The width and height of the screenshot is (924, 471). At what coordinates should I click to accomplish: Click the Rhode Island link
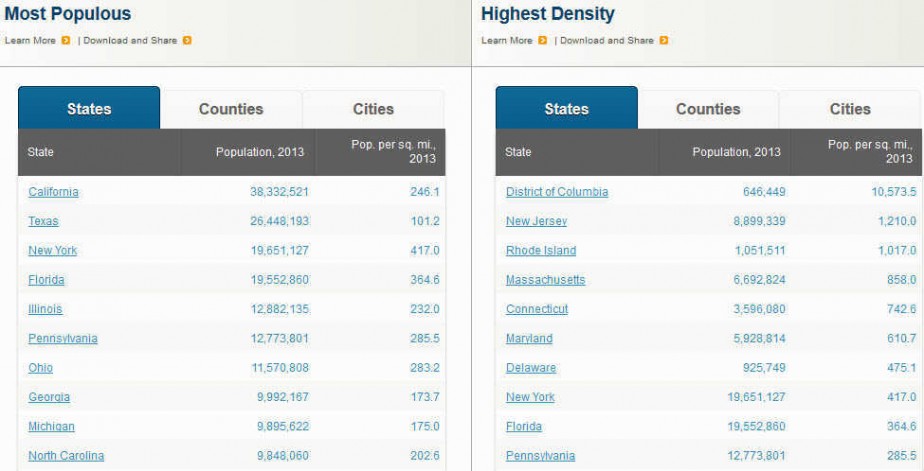(541, 251)
